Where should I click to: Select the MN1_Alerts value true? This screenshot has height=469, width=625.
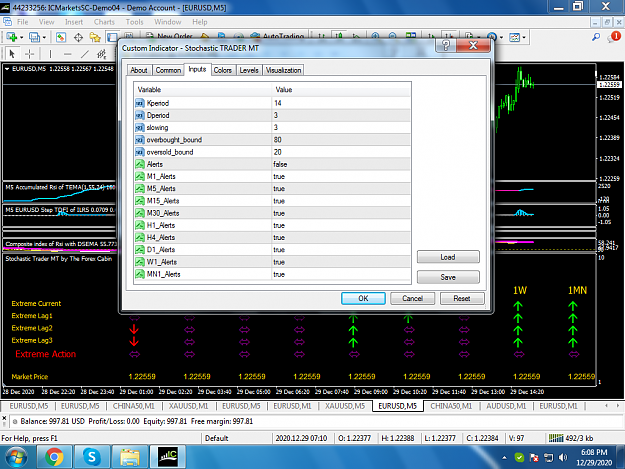341,274
